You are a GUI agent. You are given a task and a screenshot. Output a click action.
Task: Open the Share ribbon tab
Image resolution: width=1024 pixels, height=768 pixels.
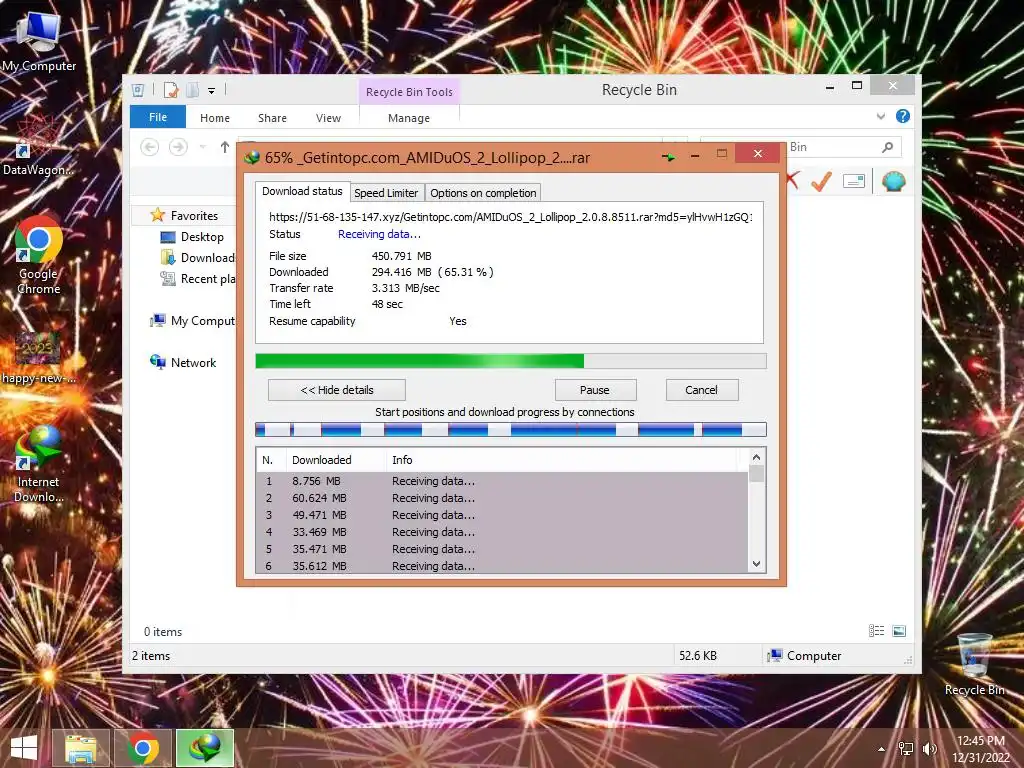click(x=272, y=118)
